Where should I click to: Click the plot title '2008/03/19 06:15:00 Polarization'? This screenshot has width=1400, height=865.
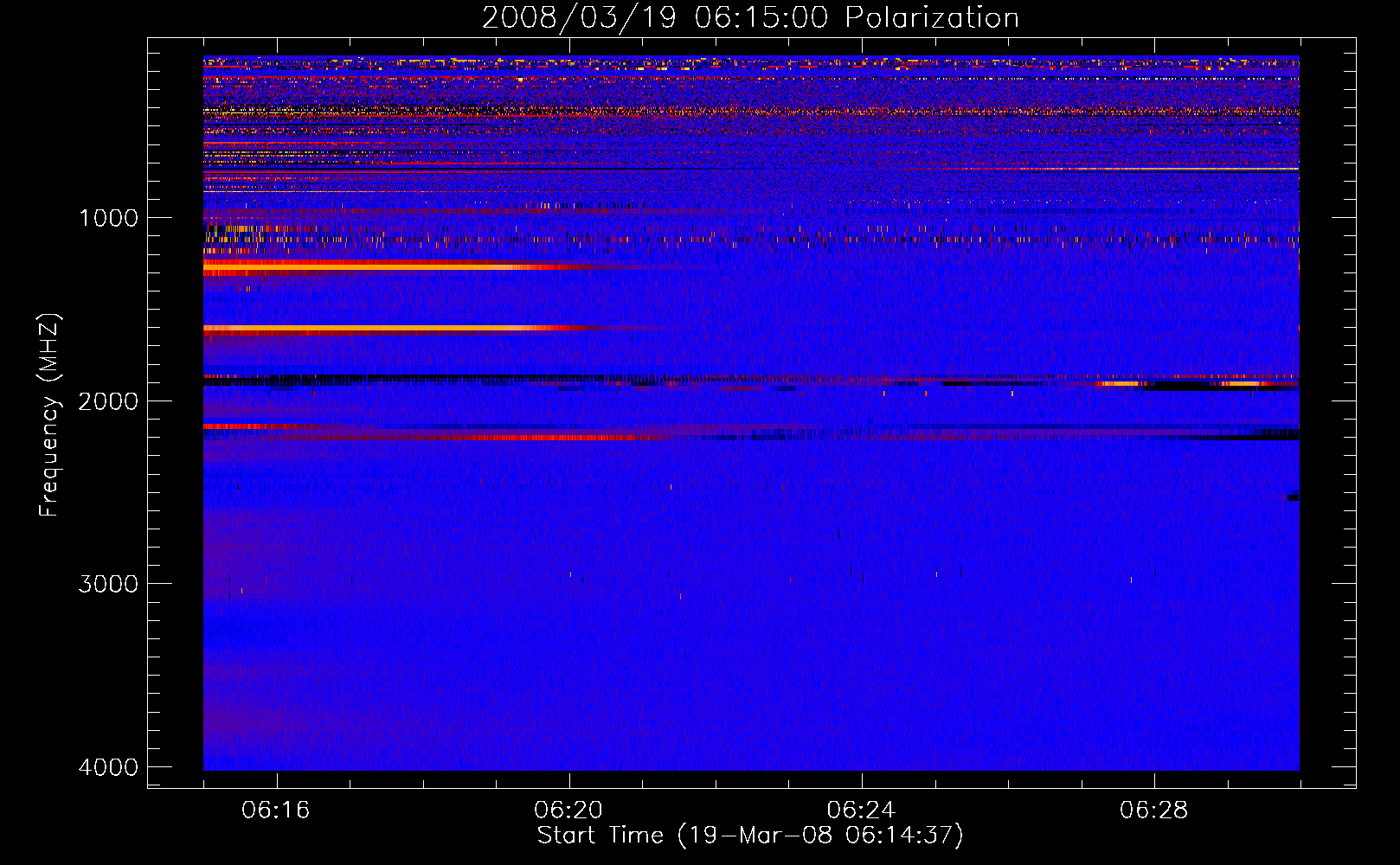click(x=750, y=17)
